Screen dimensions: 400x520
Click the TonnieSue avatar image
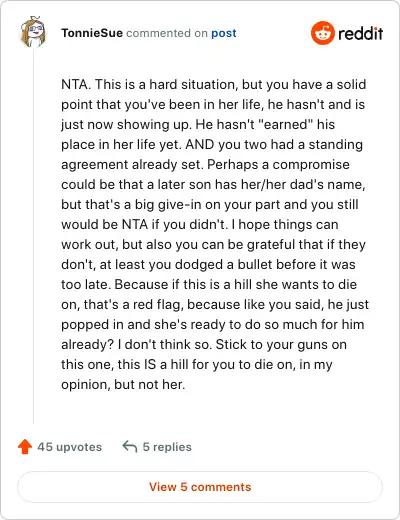(33, 32)
